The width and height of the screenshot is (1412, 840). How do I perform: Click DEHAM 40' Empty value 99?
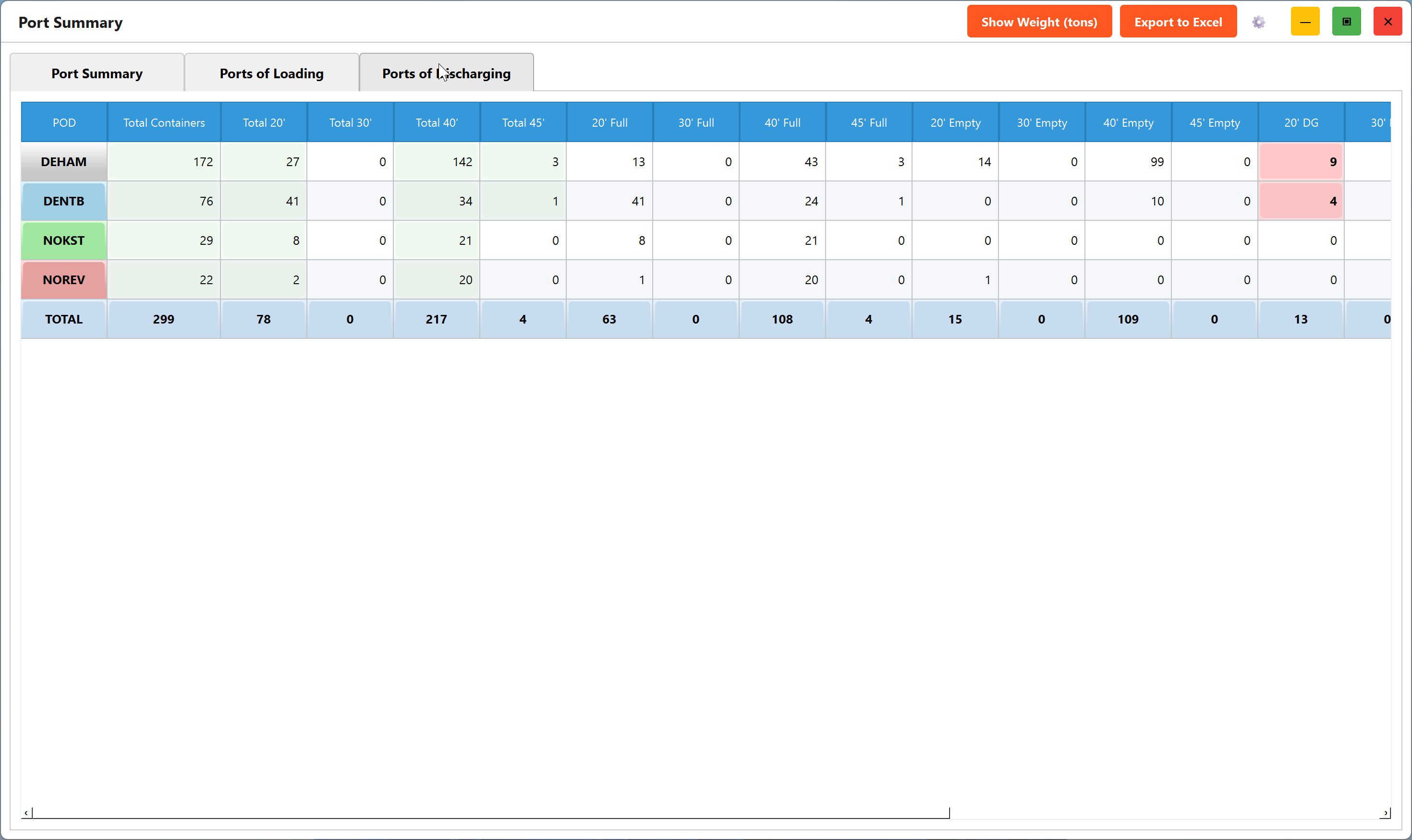tap(1128, 161)
